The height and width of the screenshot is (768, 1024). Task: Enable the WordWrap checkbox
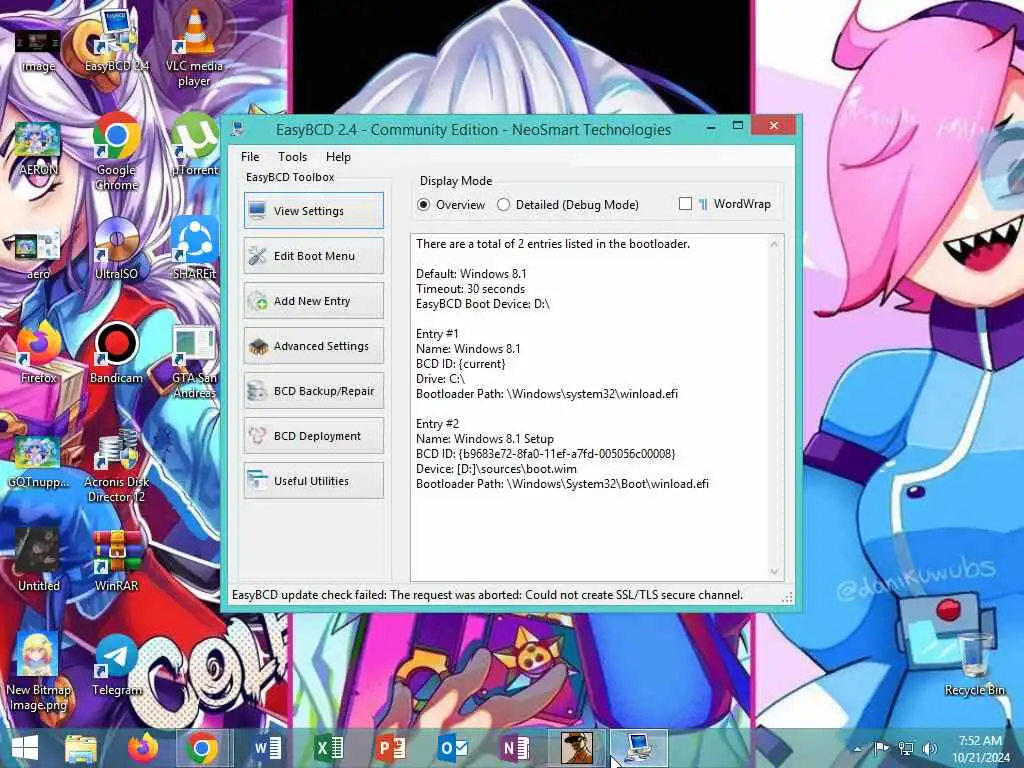tap(685, 204)
